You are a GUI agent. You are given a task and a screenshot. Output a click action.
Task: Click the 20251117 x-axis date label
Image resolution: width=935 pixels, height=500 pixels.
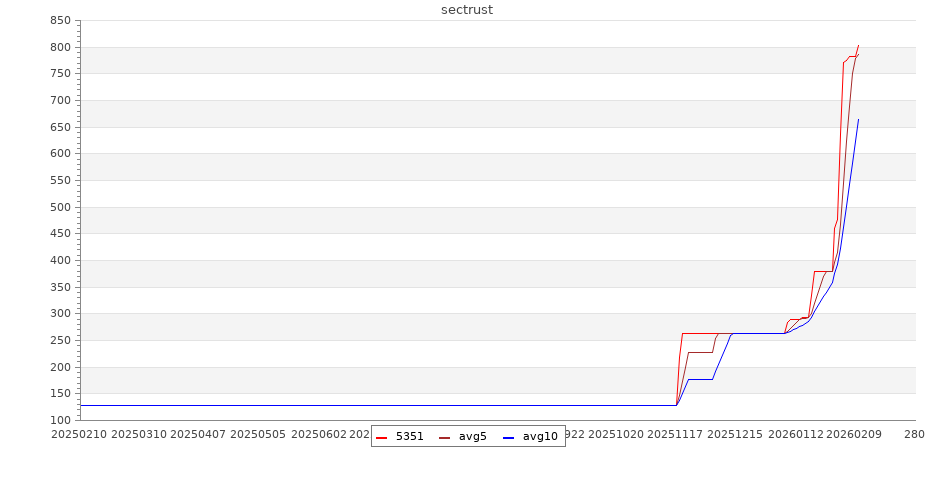(x=675, y=434)
